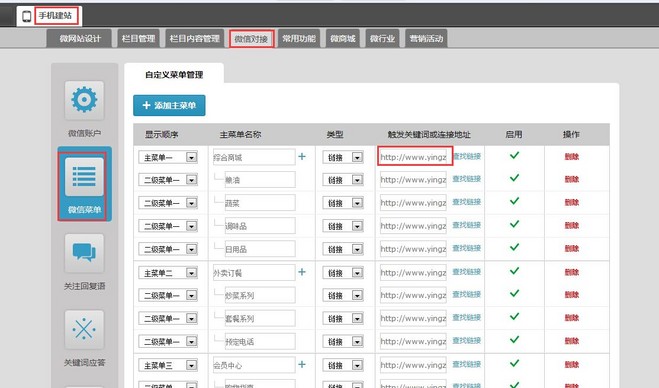Add submenu with plus next to 外卖订餐
Viewport: 659px width, 388px height.
click(x=302, y=272)
